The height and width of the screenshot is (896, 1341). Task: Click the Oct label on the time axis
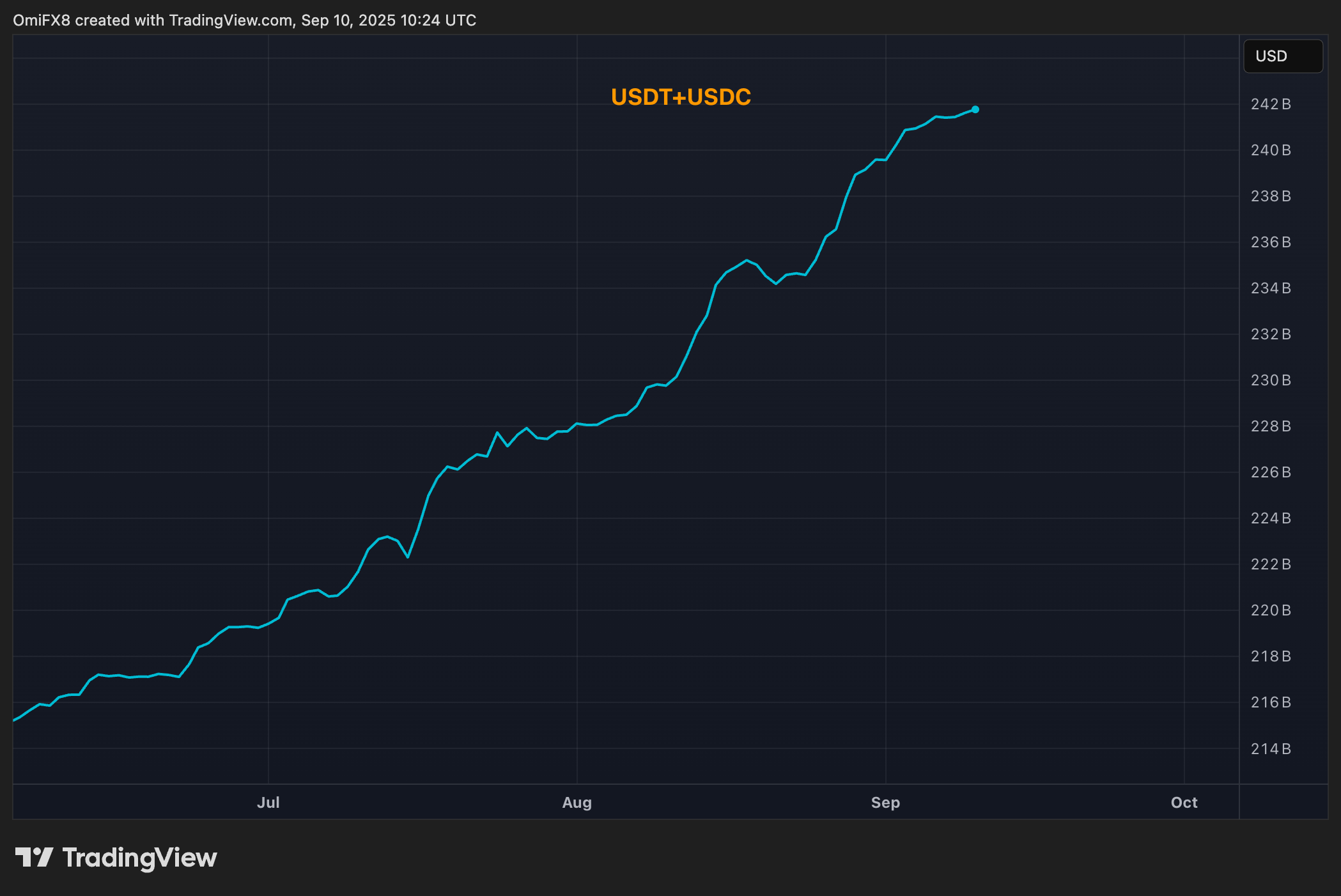[x=1184, y=803]
